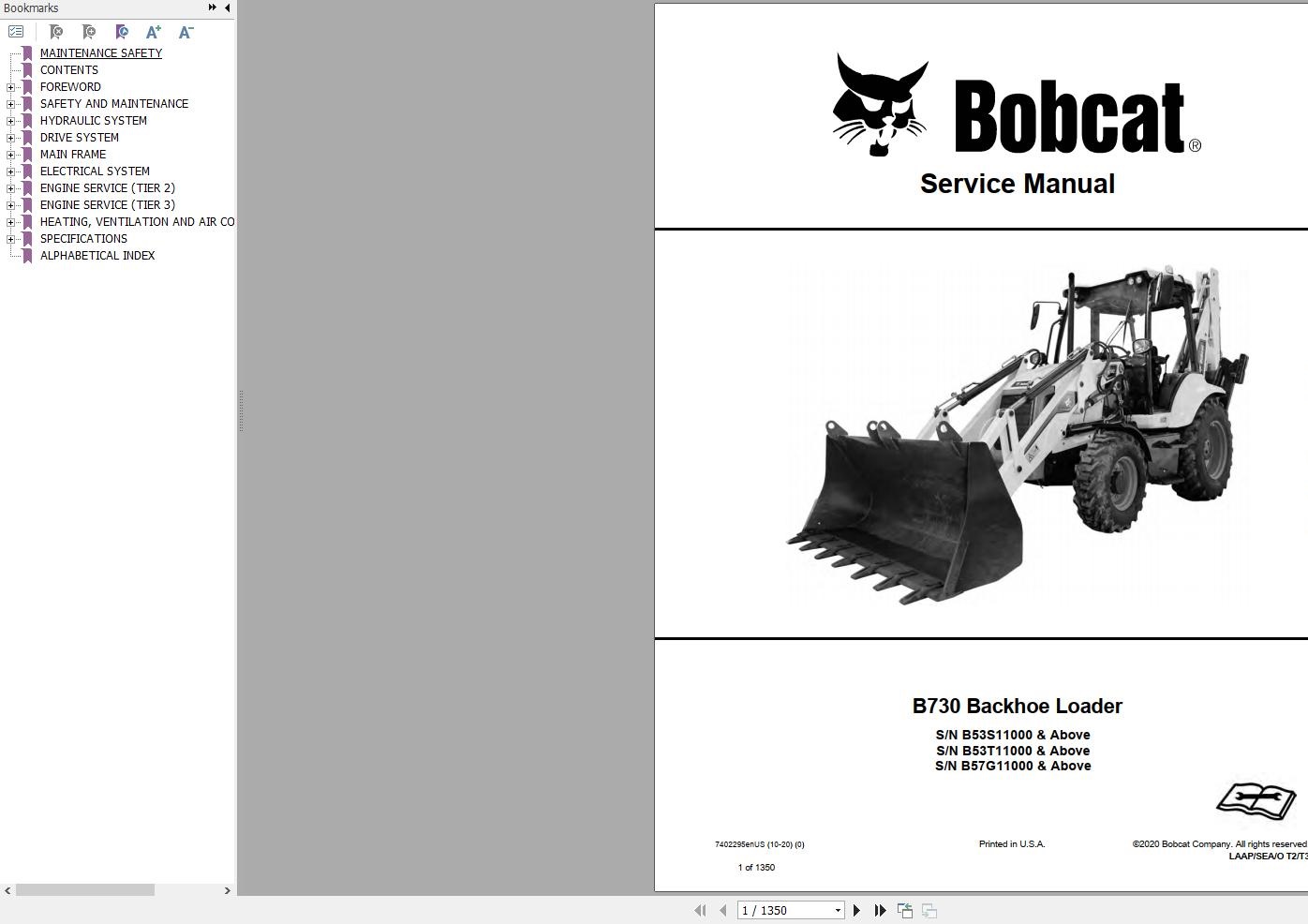Jump to the HYDRAULIC SYSTEM bookmark
The image size is (1308, 924).
[94, 121]
